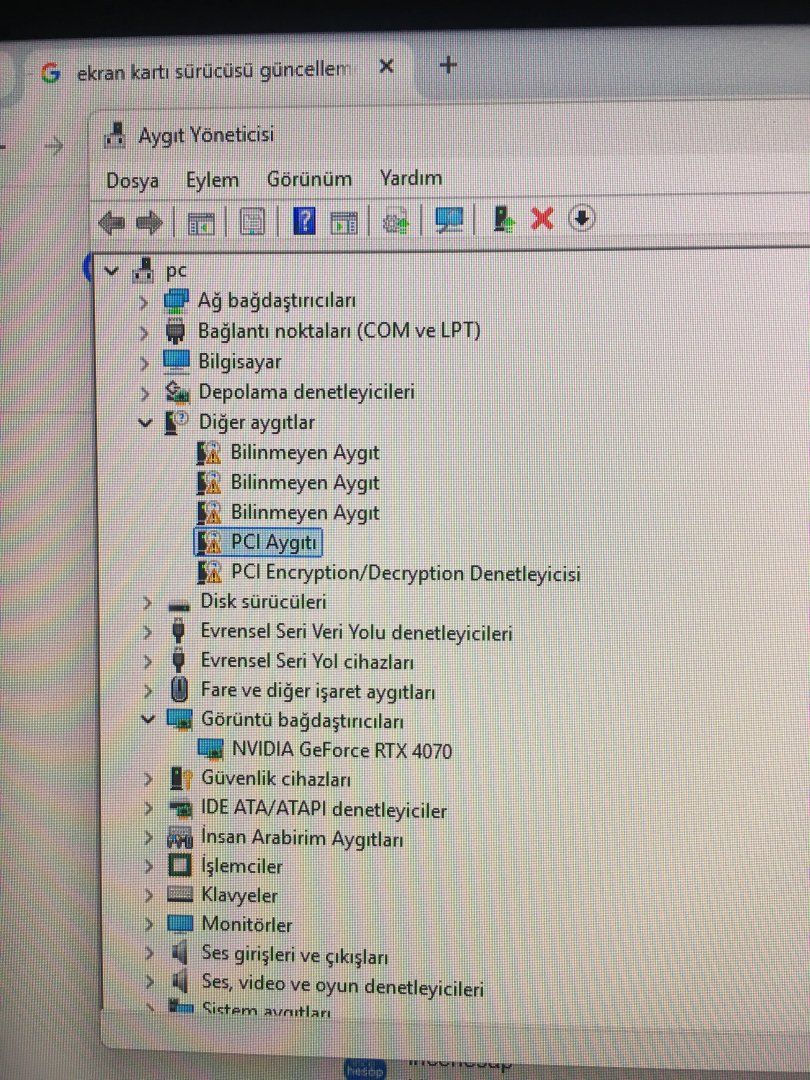The height and width of the screenshot is (1080, 810).
Task: Open the Dosya menu
Action: click(x=132, y=181)
